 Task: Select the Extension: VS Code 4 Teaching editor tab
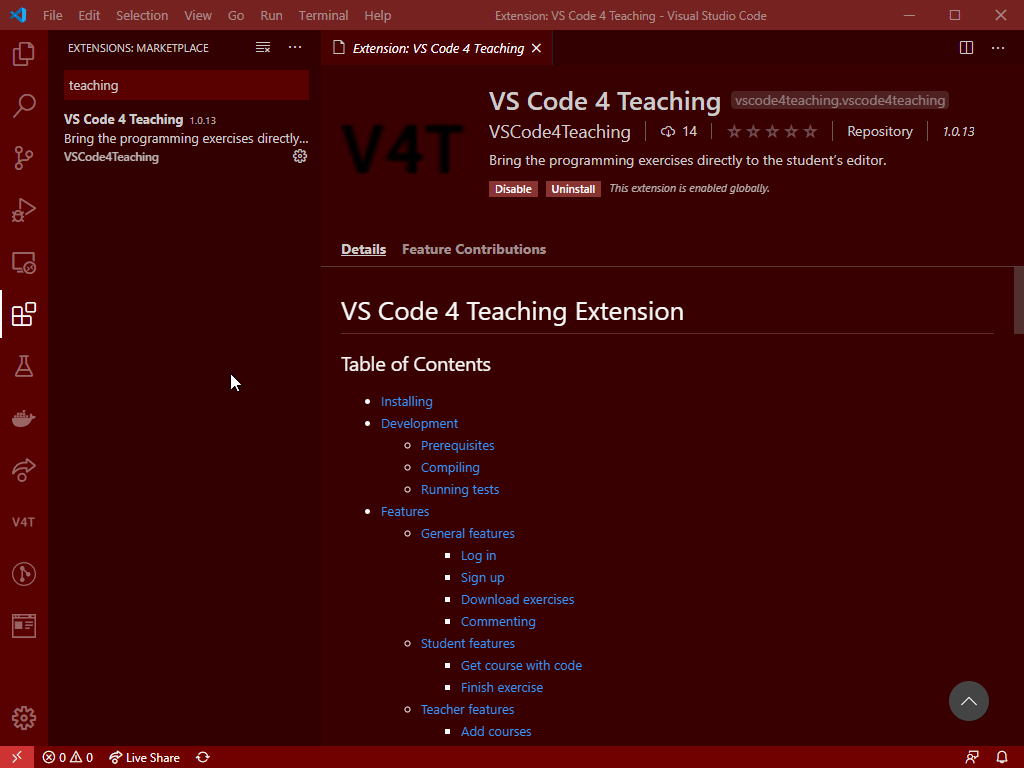click(x=436, y=48)
